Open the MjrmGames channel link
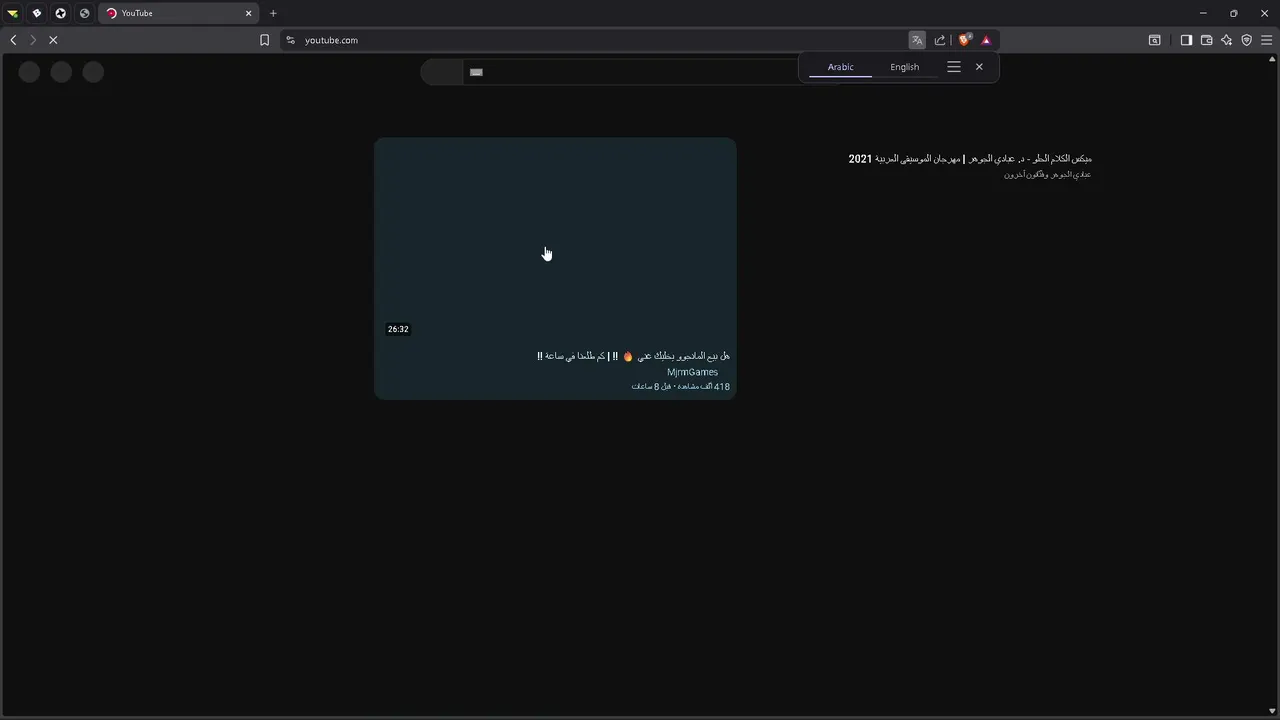This screenshot has width=1280, height=720. [x=692, y=372]
